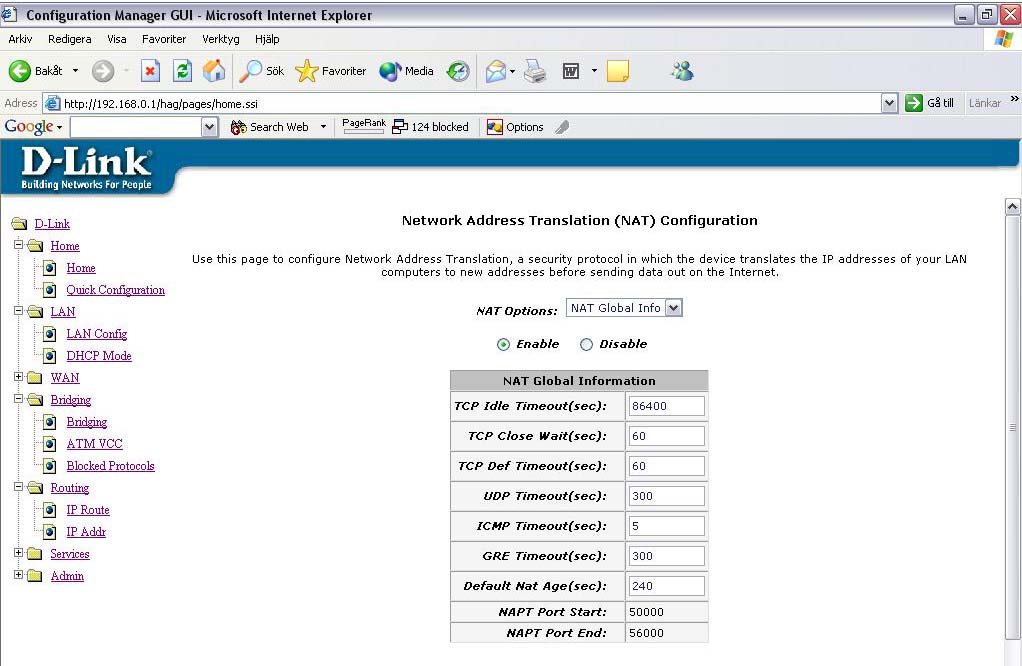Image resolution: width=1022 pixels, height=666 pixels.
Task: Click the Google toolbar search input box
Action: [136, 127]
